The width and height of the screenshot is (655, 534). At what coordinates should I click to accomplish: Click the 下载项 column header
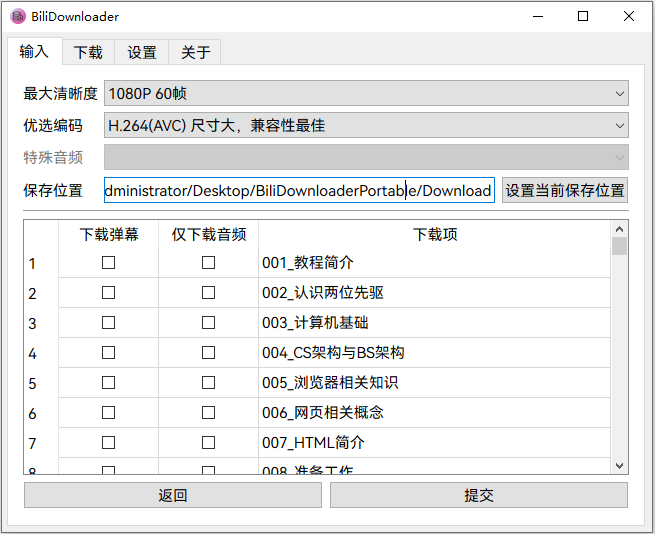click(x=435, y=234)
